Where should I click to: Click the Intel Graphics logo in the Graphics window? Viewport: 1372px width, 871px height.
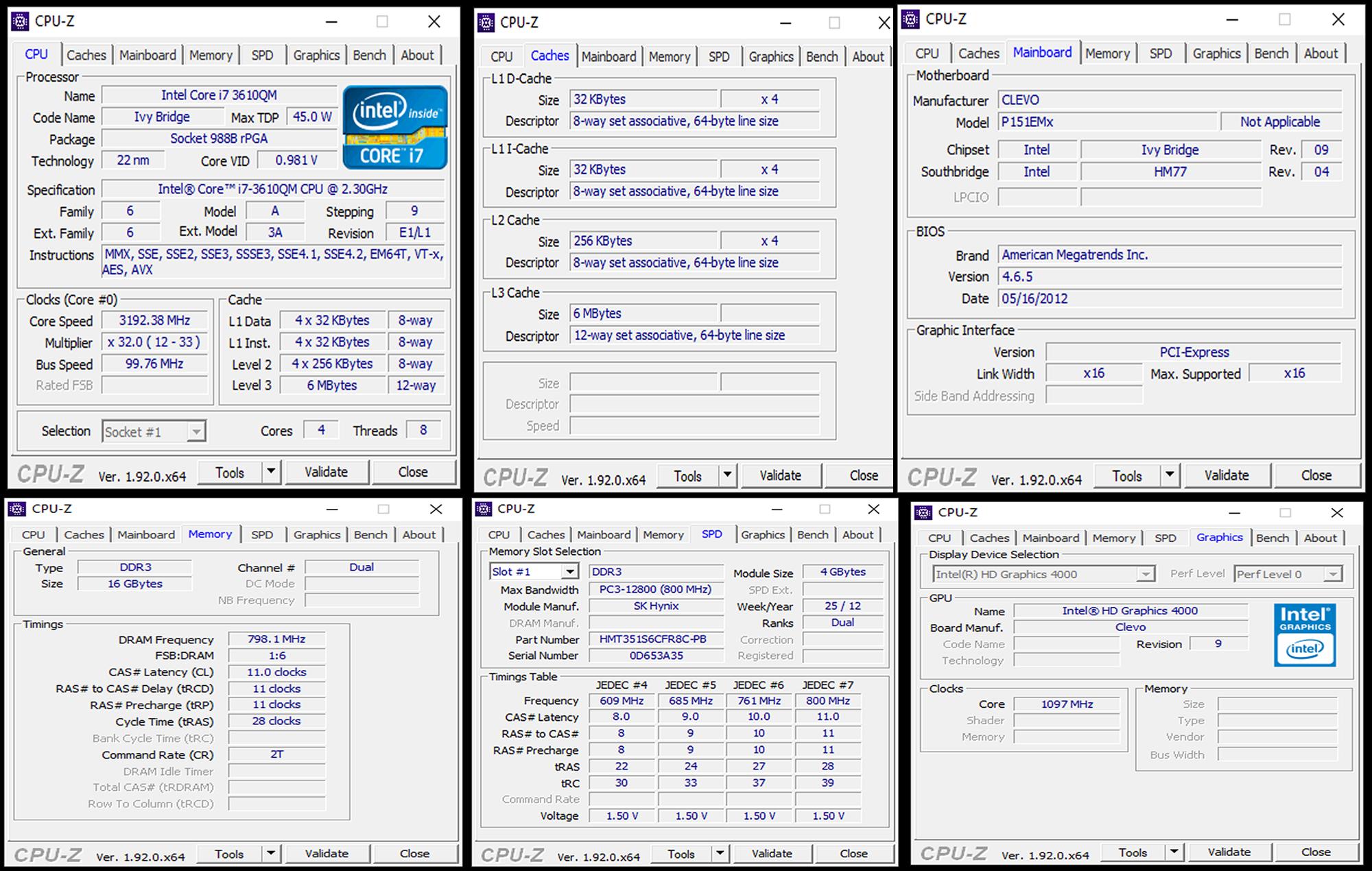pyautogui.click(x=1305, y=635)
